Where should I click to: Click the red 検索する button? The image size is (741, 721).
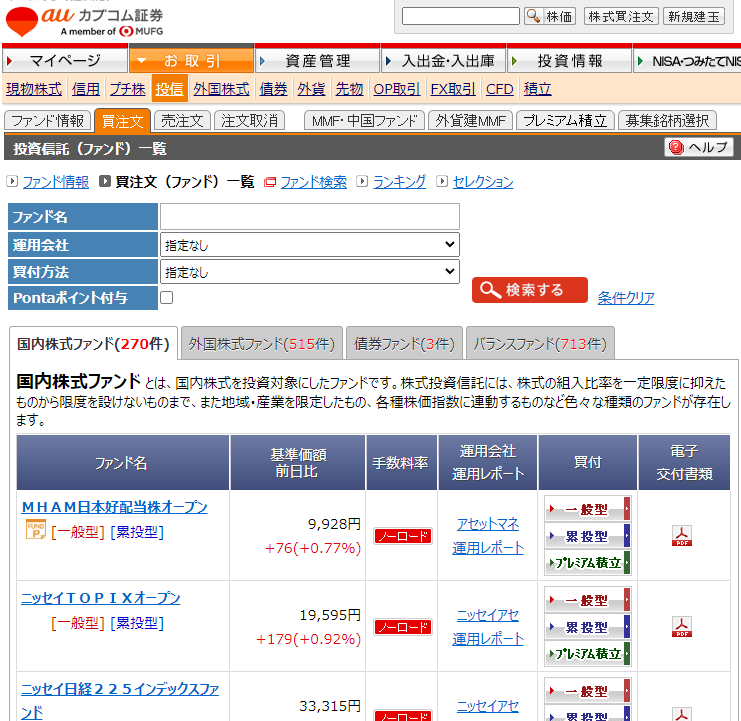pos(529,290)
